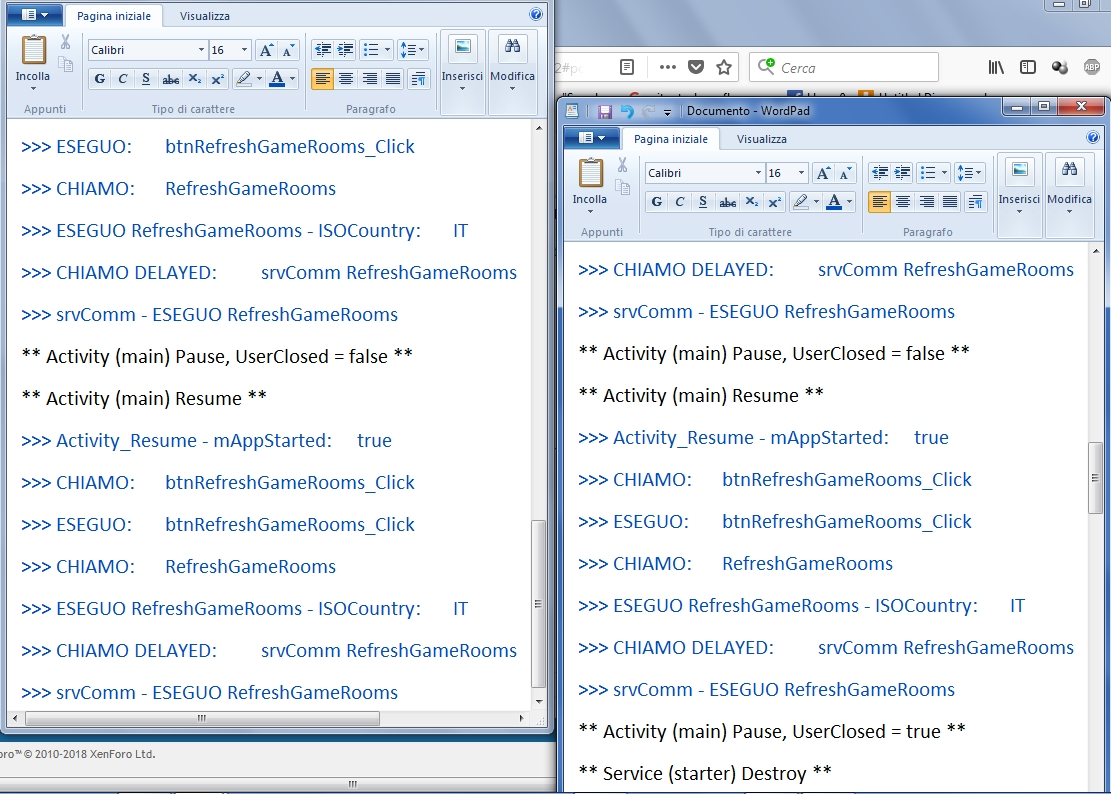Open highlight color dropdown in left WordPad
The image size is (1111, 794).
point(259,79)
